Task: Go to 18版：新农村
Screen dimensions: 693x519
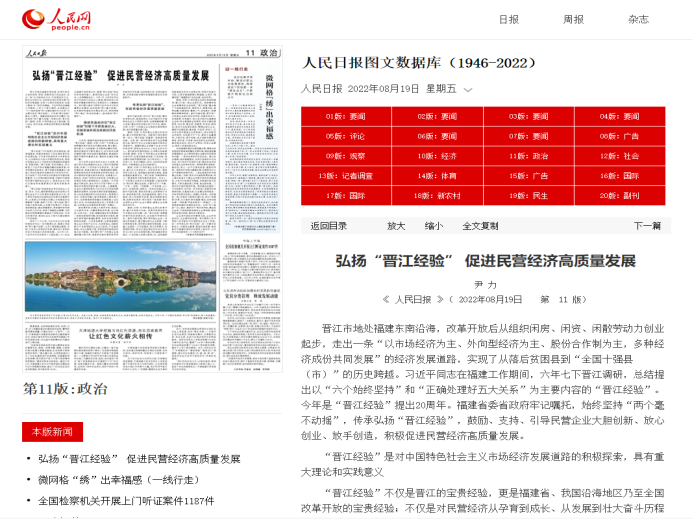Action: coord(438,196)
